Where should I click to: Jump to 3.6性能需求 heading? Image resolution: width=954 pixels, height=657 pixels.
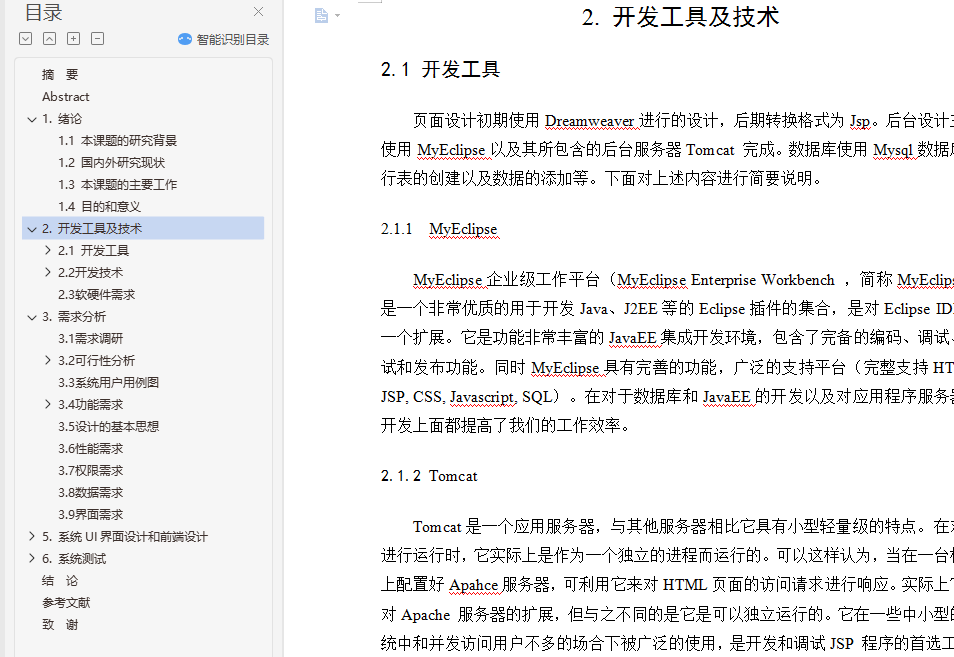click(91, 448)
